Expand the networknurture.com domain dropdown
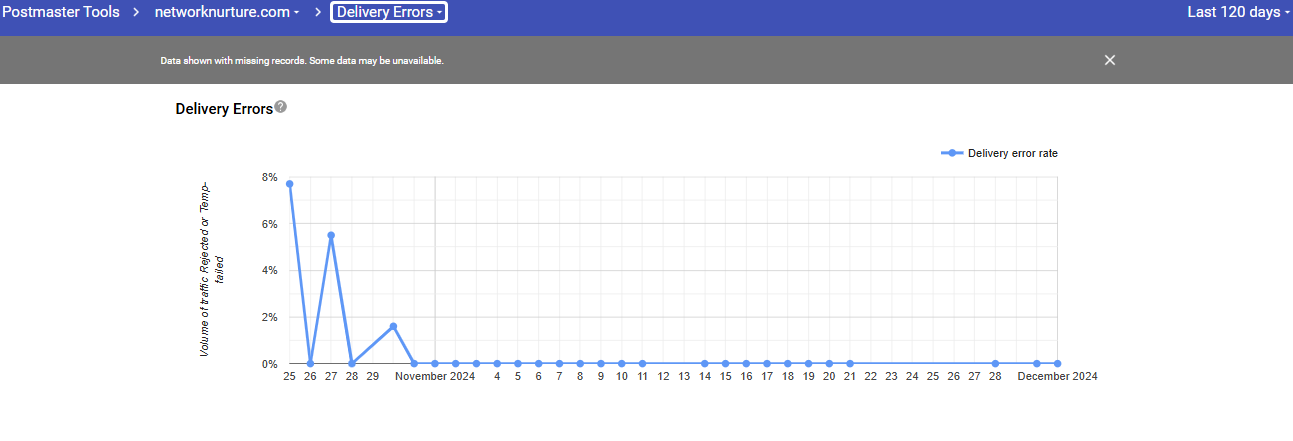1293x441 pixels. 227,12
